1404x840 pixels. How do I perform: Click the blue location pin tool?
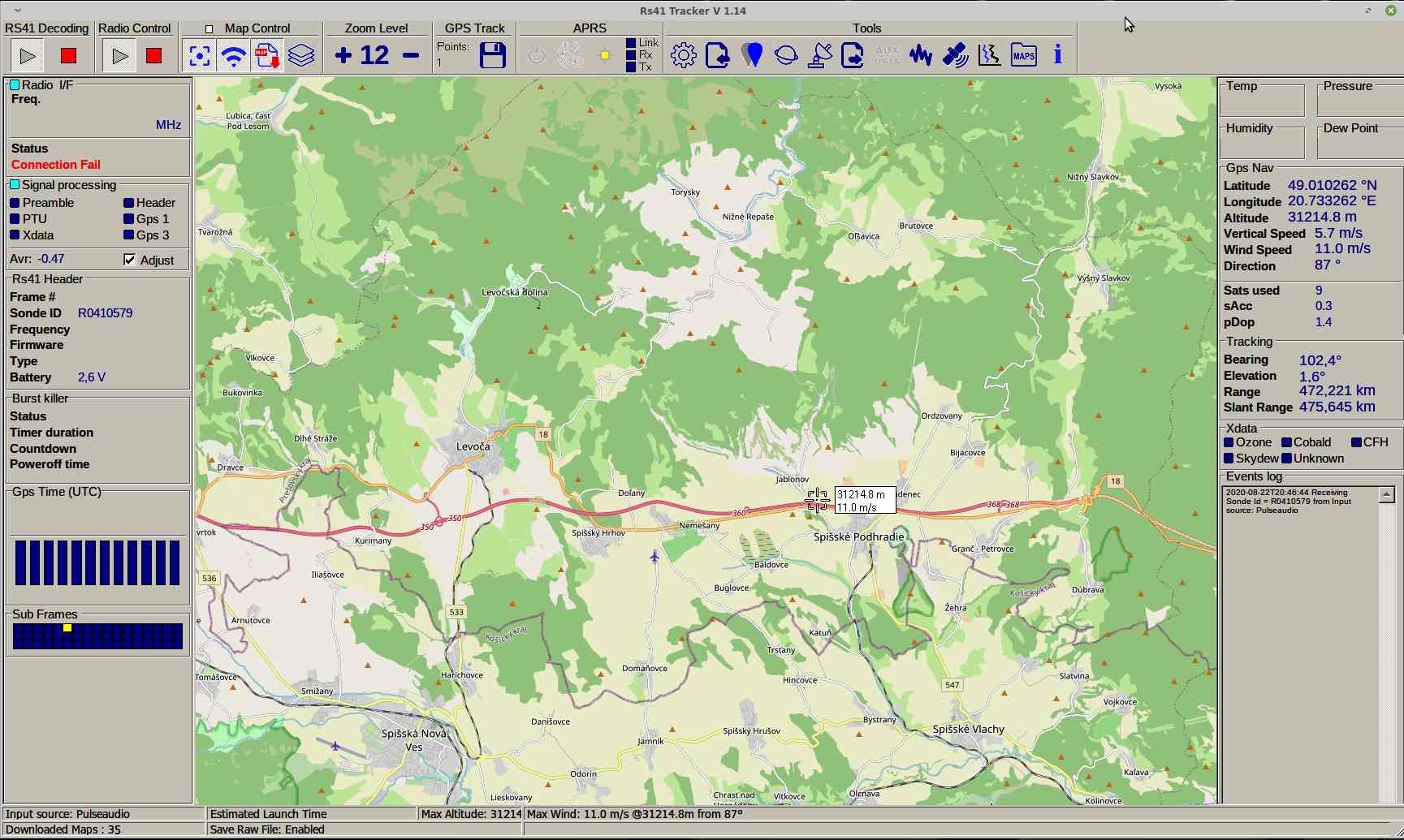coord(753,55)
